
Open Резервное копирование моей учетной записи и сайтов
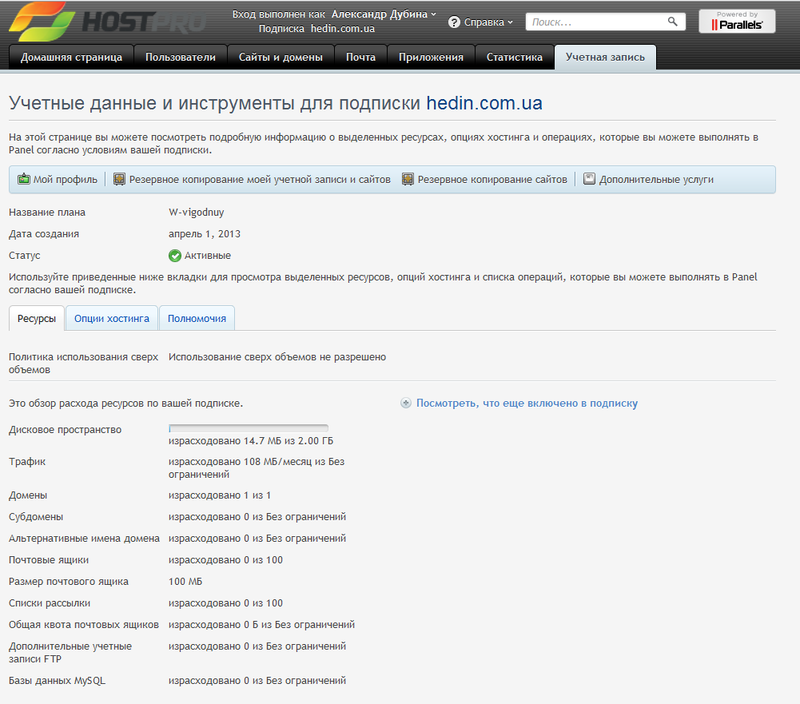pos(260,180)
